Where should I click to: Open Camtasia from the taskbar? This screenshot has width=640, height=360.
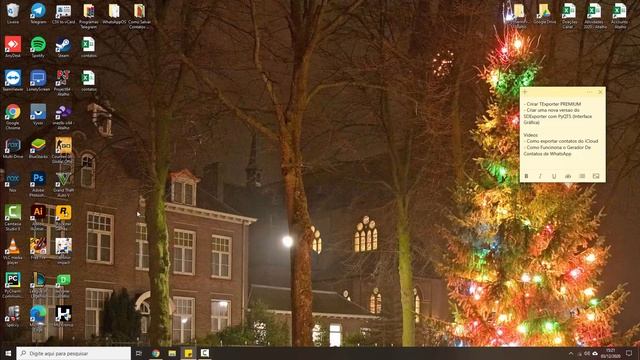pos(204,353)
